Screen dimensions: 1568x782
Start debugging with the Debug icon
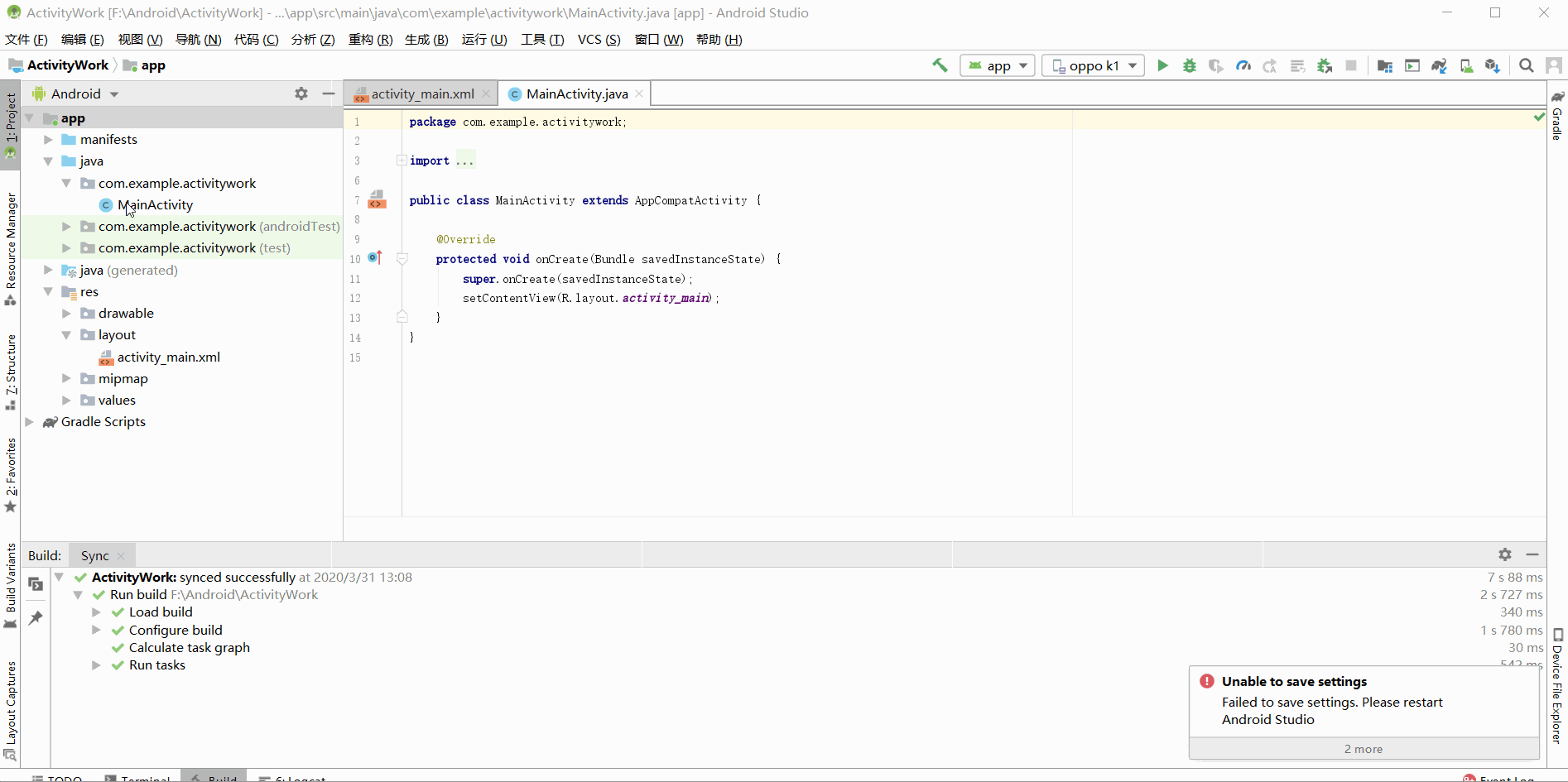(x=1190, y=65)
